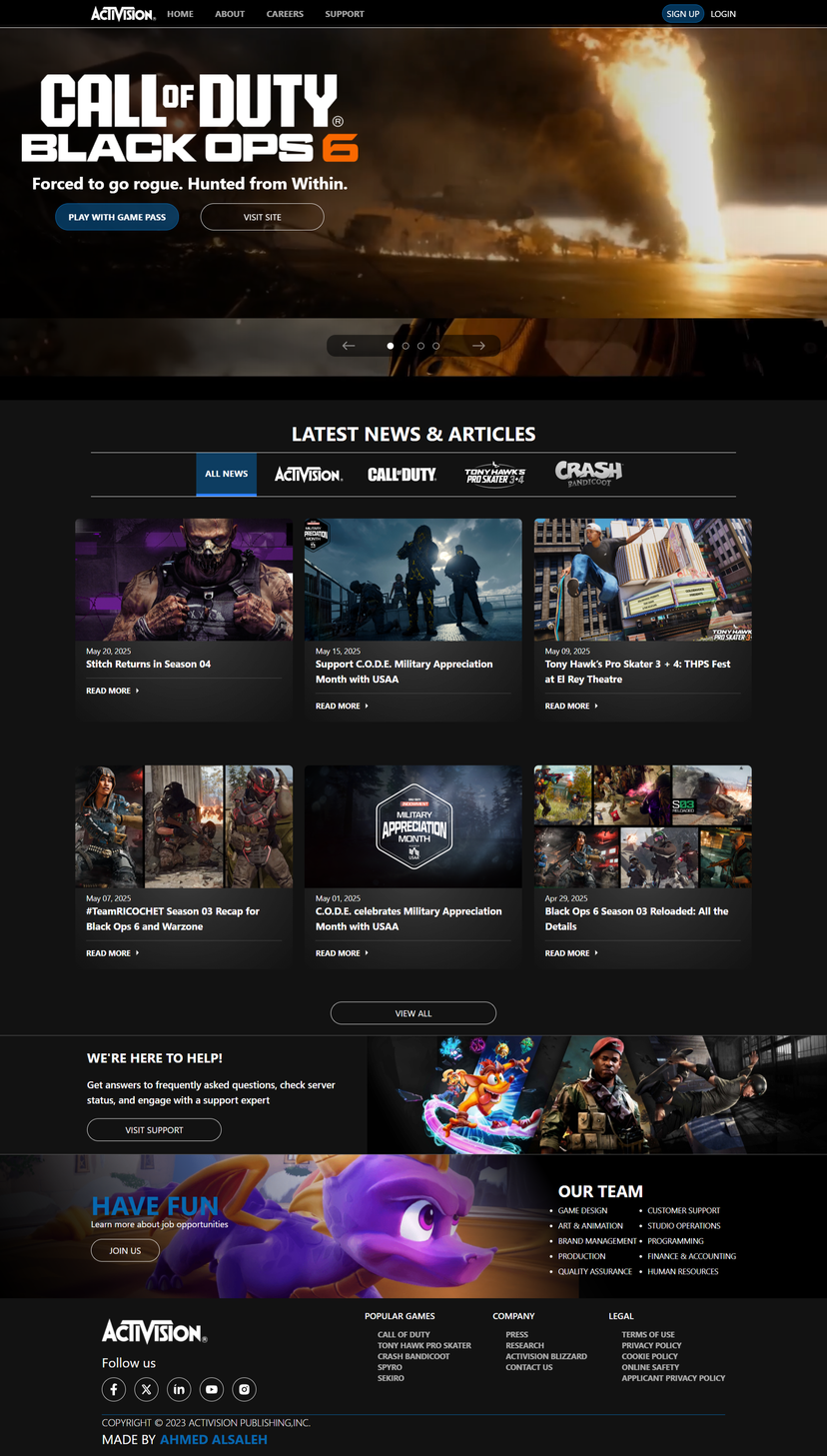Screen dimensions: 827x1456
Task: Select the fourth carousel slide dot
Action: click(435, 346)
